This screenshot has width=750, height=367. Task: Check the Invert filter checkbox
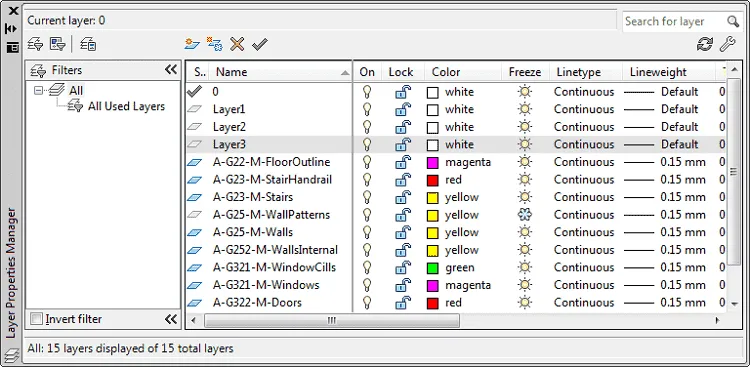[x=36, y=319]
